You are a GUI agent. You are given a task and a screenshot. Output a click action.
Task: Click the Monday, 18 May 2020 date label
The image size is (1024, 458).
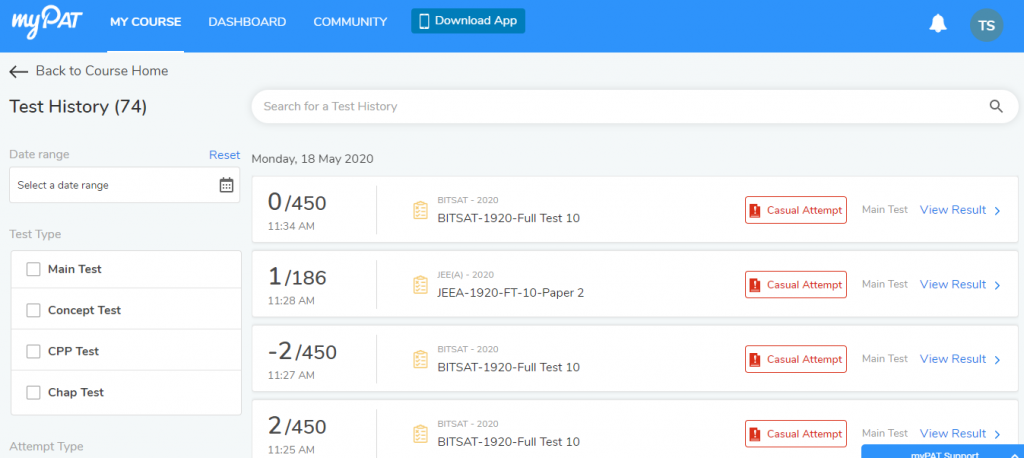tap(312, 159)
